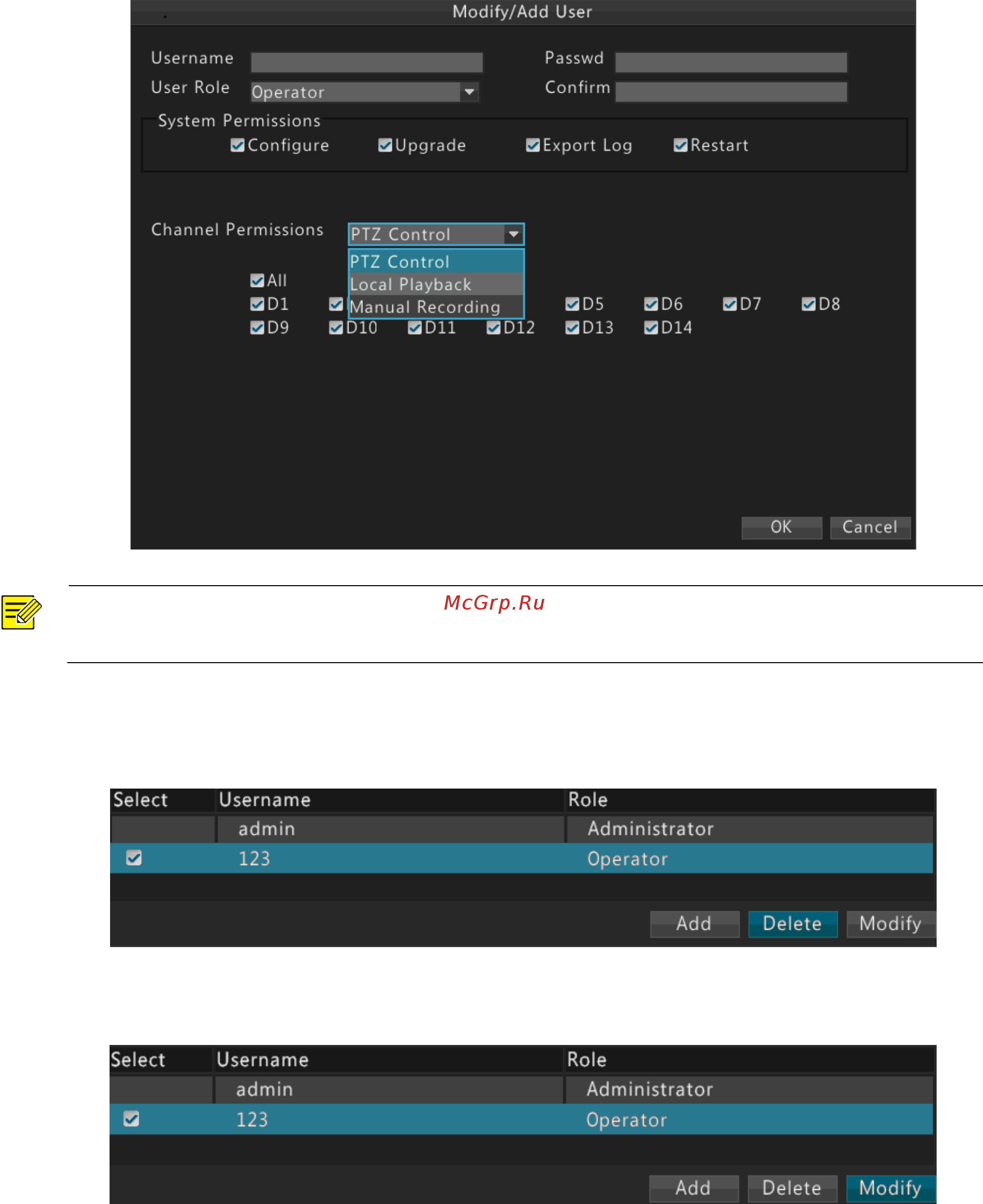Screen dimensions: 983x1204
Task: Toggle the All channels checkbox
Action: point(257,280)
